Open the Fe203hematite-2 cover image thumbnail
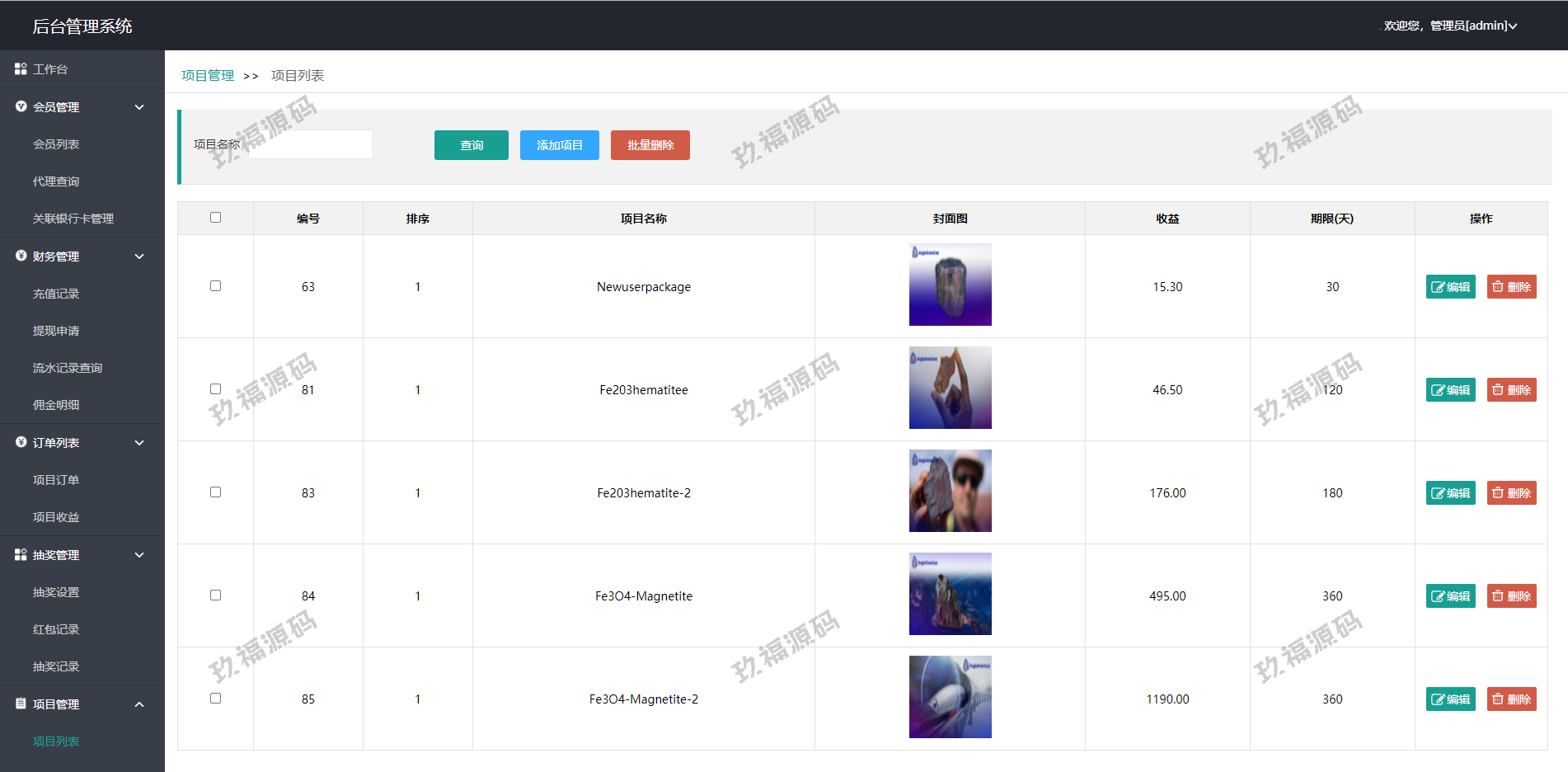 [950, 491]
